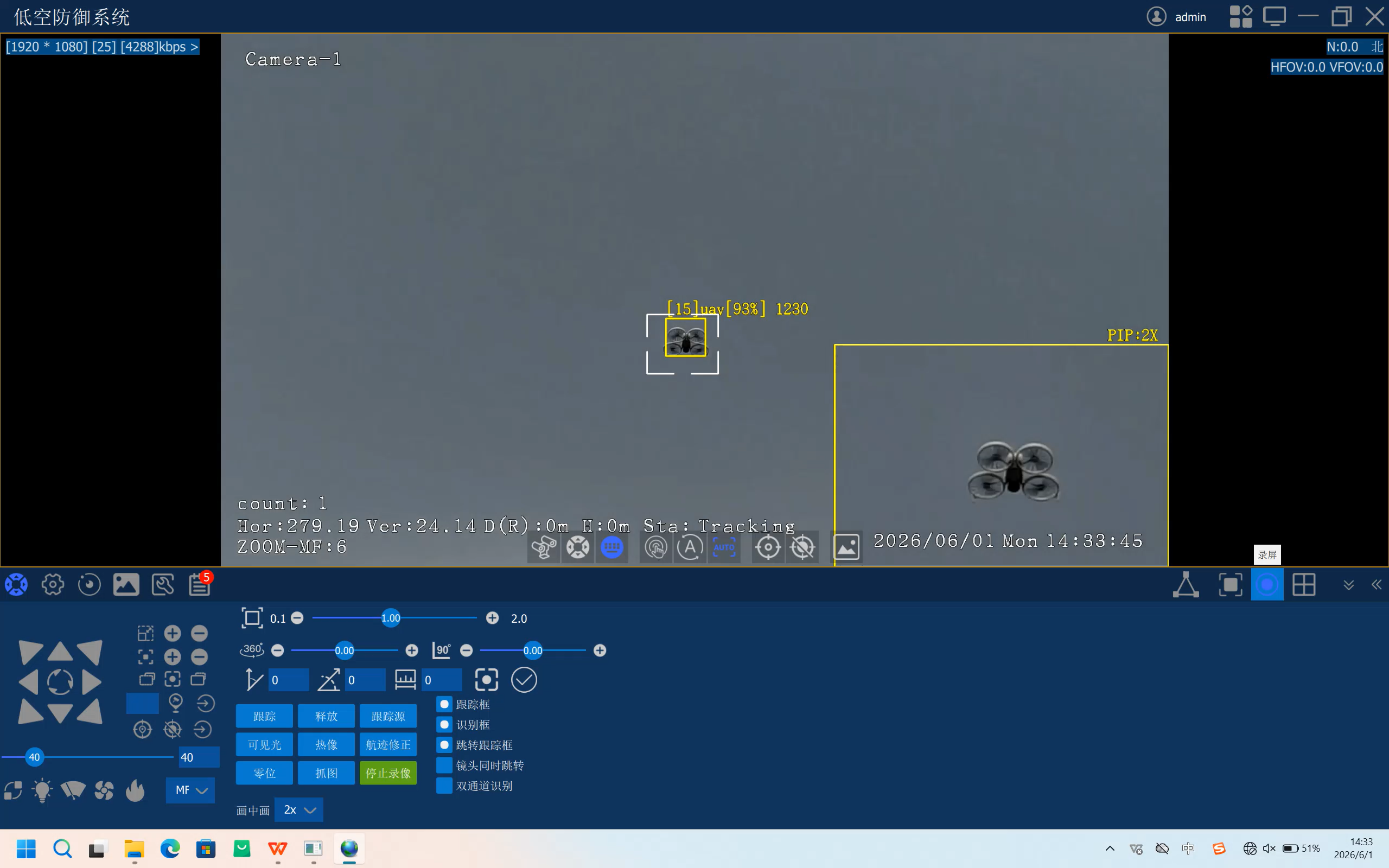The image size is (1389, 868).
Task: Click the 航迹修正 button
Action: pyautogui.click(x=388, y=745)
